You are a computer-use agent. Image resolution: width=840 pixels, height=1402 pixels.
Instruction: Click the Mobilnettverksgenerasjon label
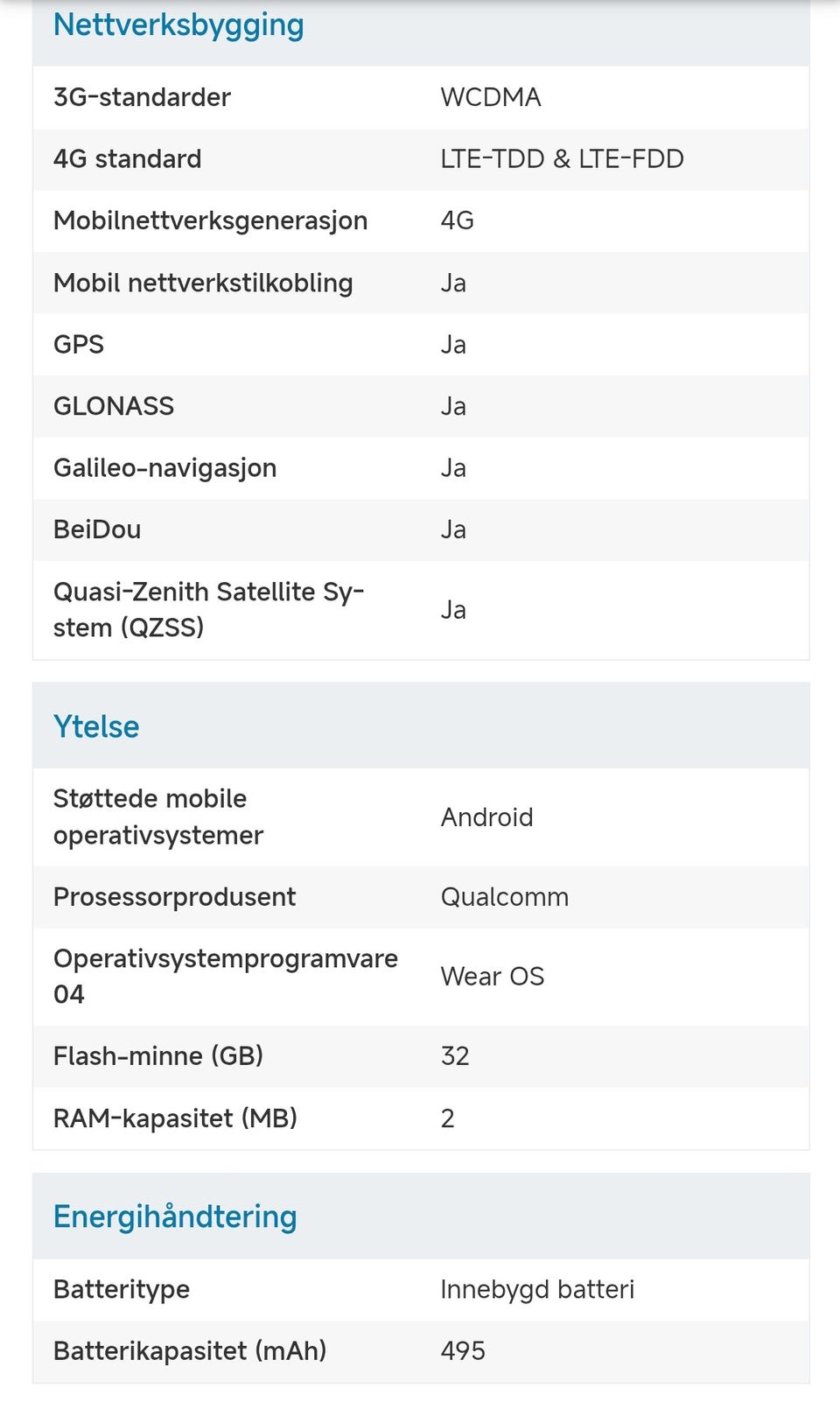pos(210,221)
